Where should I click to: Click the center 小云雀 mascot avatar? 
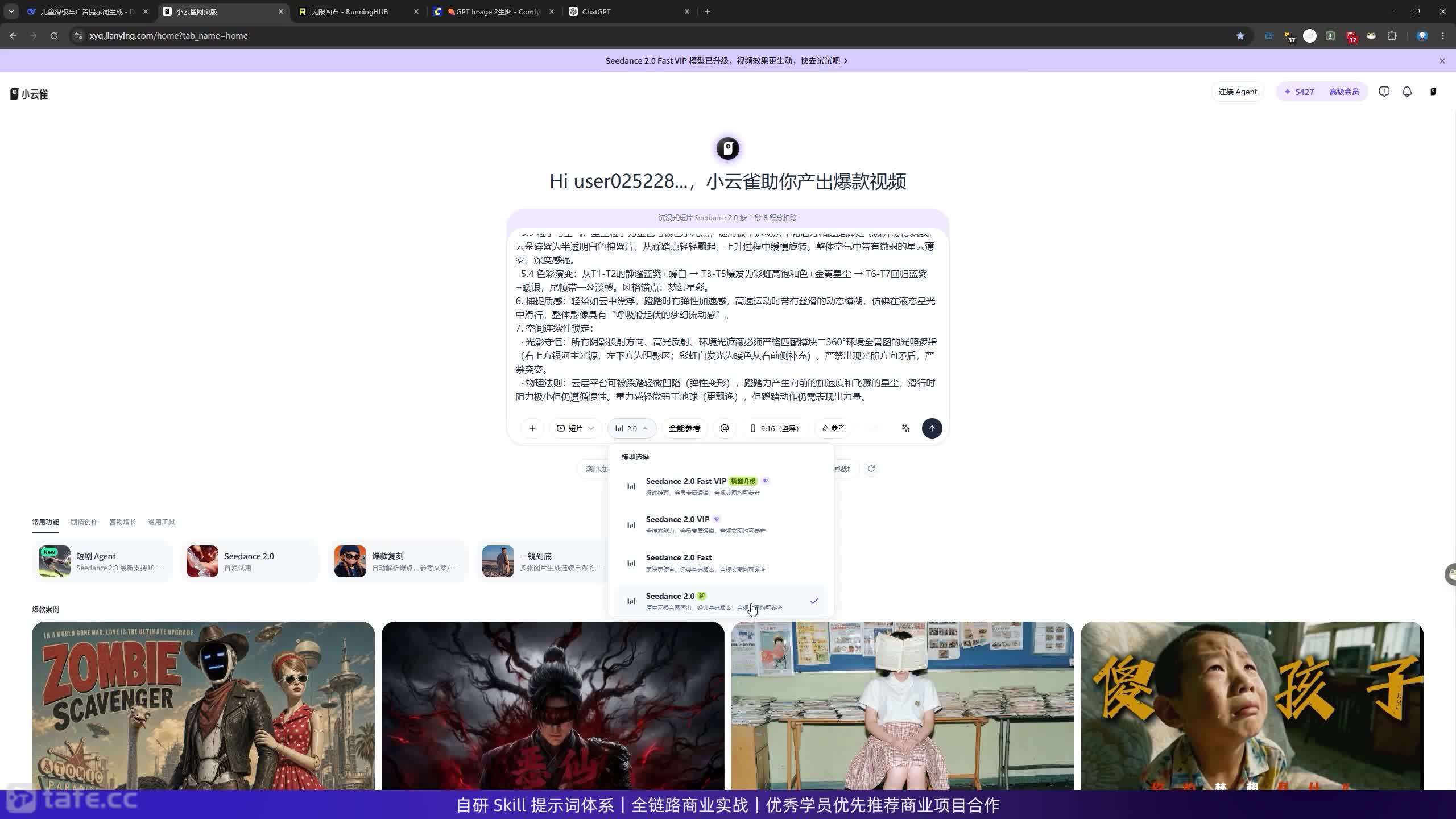[x=727, y=149]
